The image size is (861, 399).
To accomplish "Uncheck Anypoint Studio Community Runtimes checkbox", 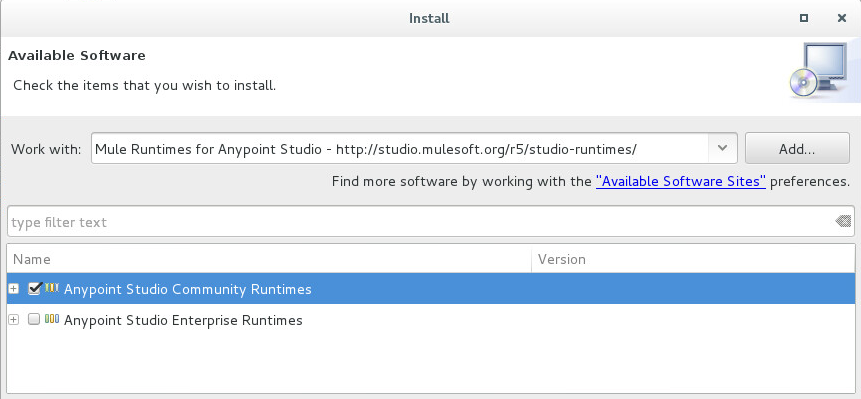I will [x=35, y=288].
